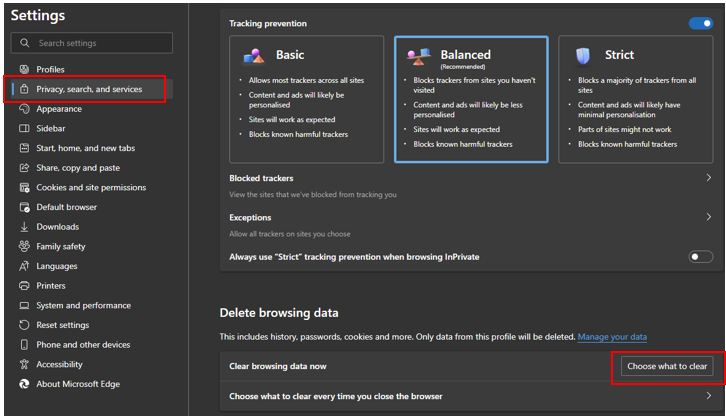Click the Appearance palette icon

click(x=24, y=109)
